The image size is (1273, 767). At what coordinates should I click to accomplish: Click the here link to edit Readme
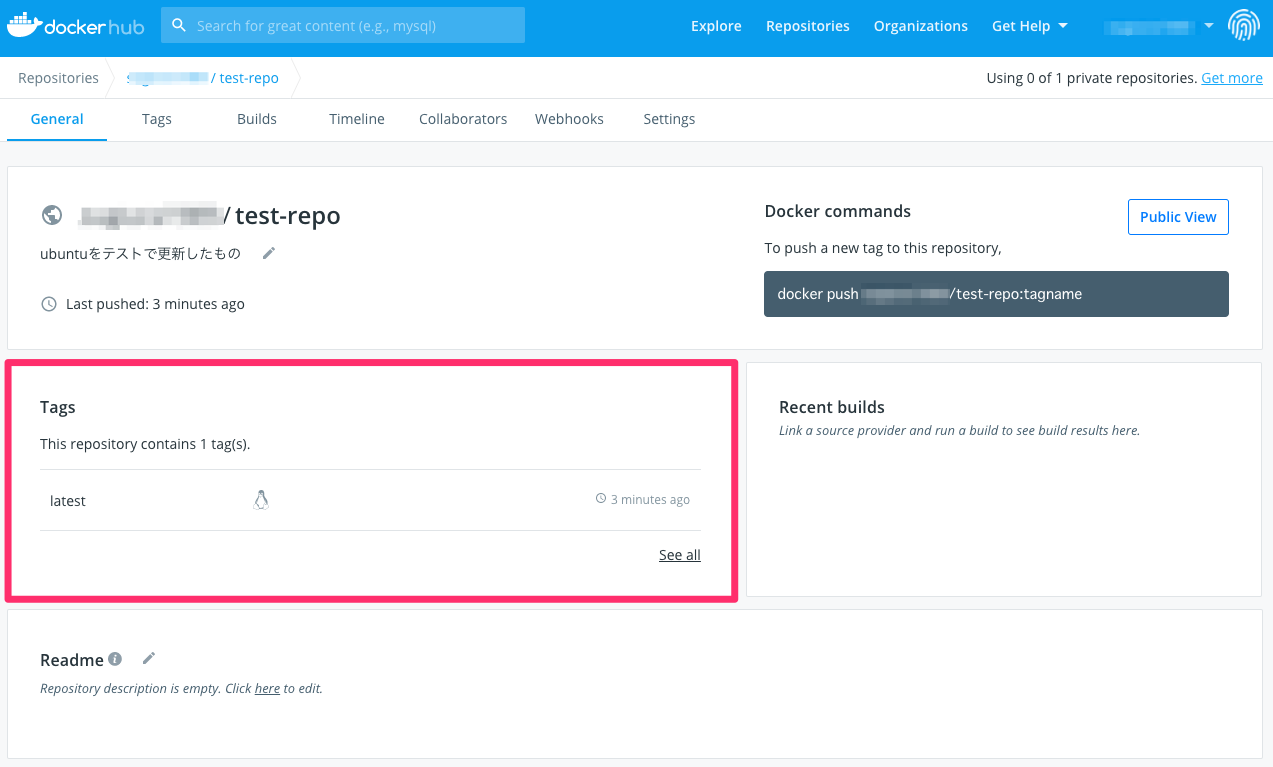coord(267,688)
